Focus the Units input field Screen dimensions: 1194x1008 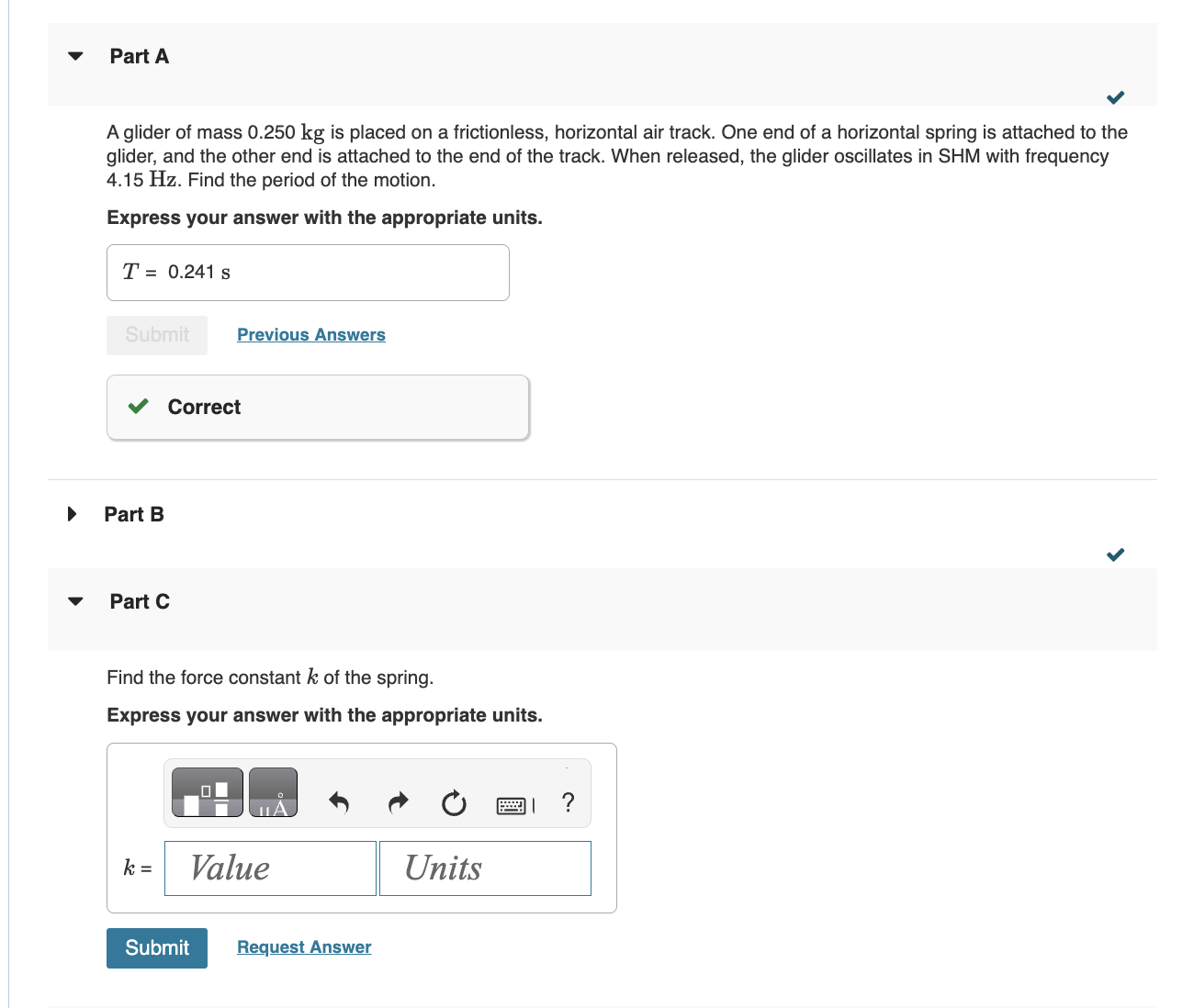(485, 868)
